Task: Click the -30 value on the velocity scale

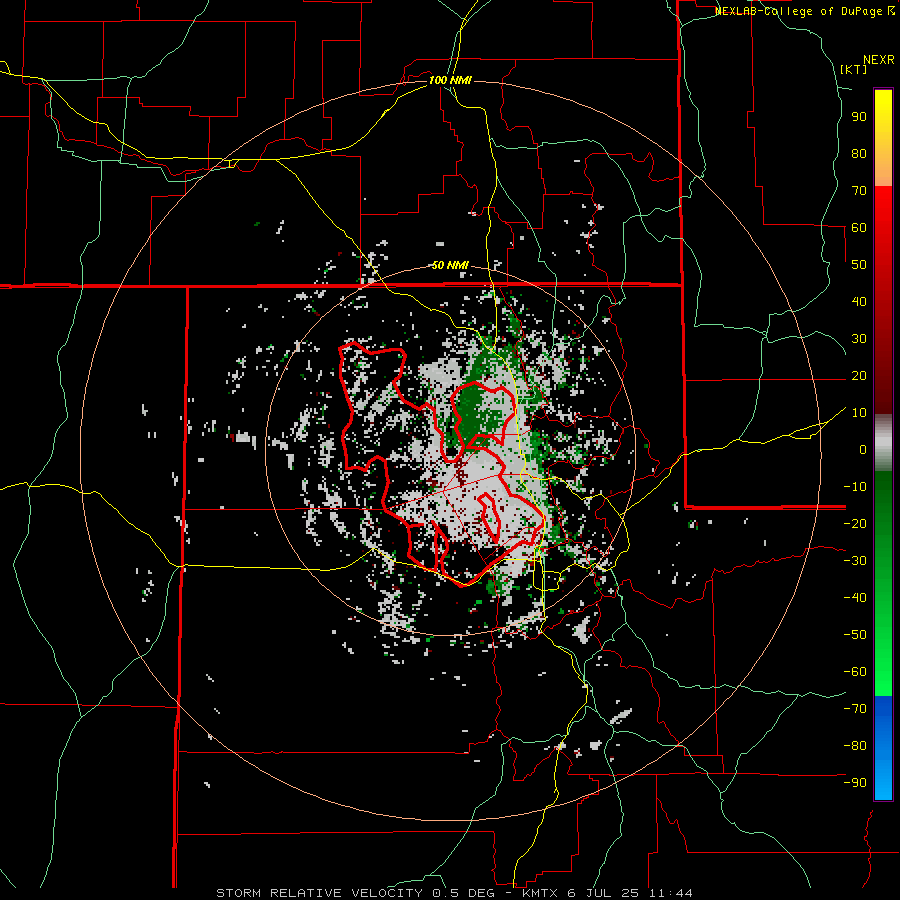Action: tap(855, 561)
